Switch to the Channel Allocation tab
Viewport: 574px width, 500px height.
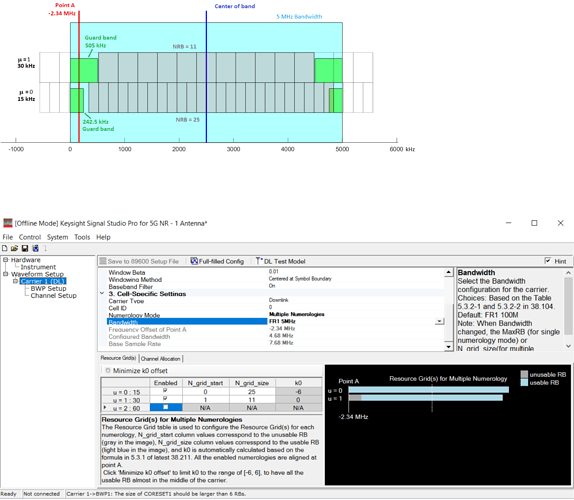[161, 359]
